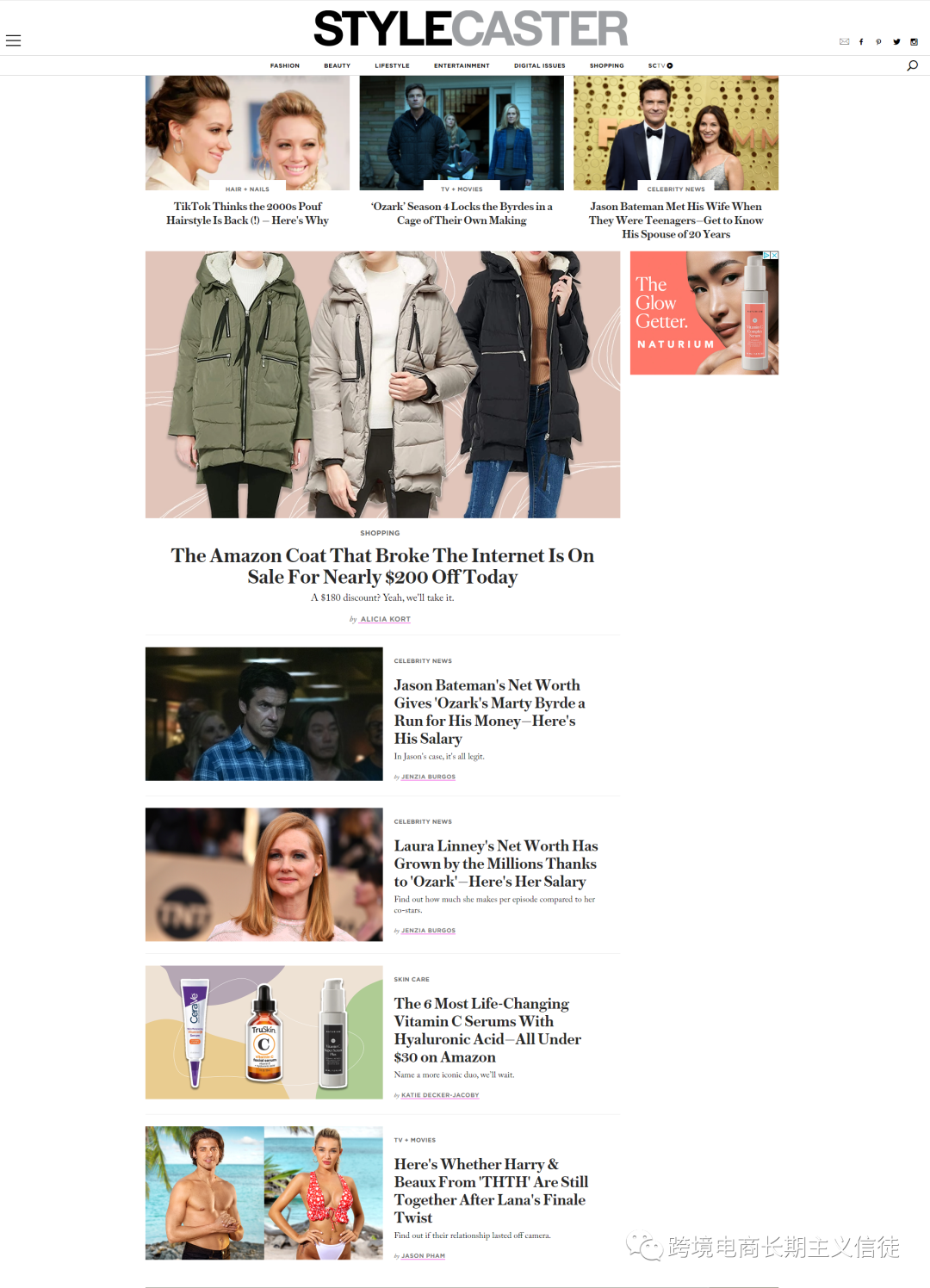Click the Laura Linney article thumbnail
The image size is (930, 1288).
(263, 874)
